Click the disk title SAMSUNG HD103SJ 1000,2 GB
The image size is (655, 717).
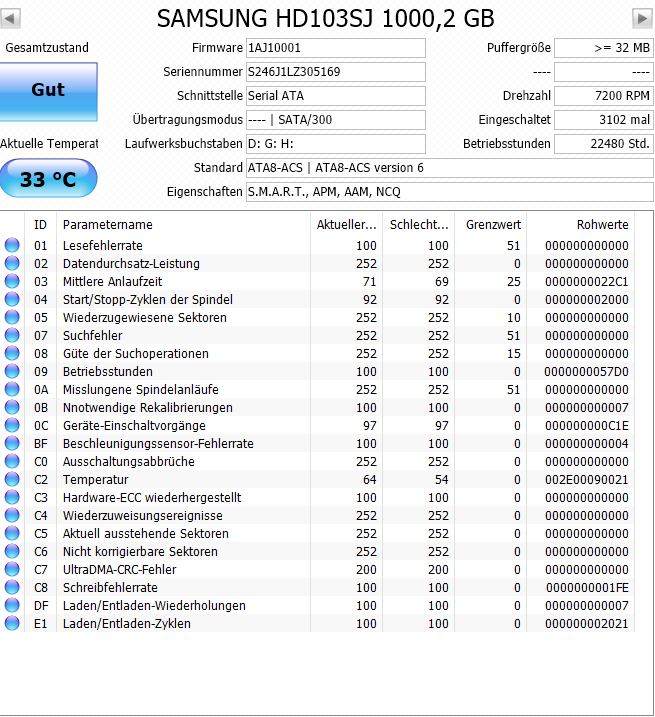click(x=326, y=19)
